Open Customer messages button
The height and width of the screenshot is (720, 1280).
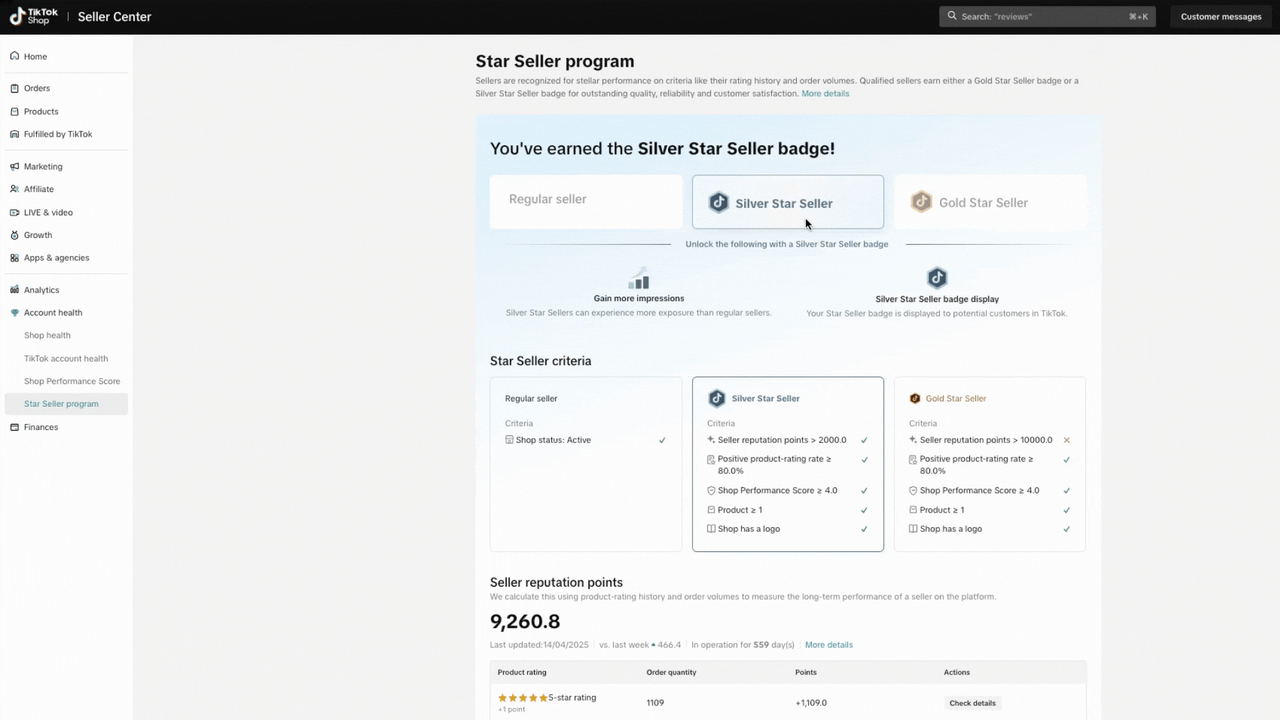pyautogui.click(x=1220, y=16)
